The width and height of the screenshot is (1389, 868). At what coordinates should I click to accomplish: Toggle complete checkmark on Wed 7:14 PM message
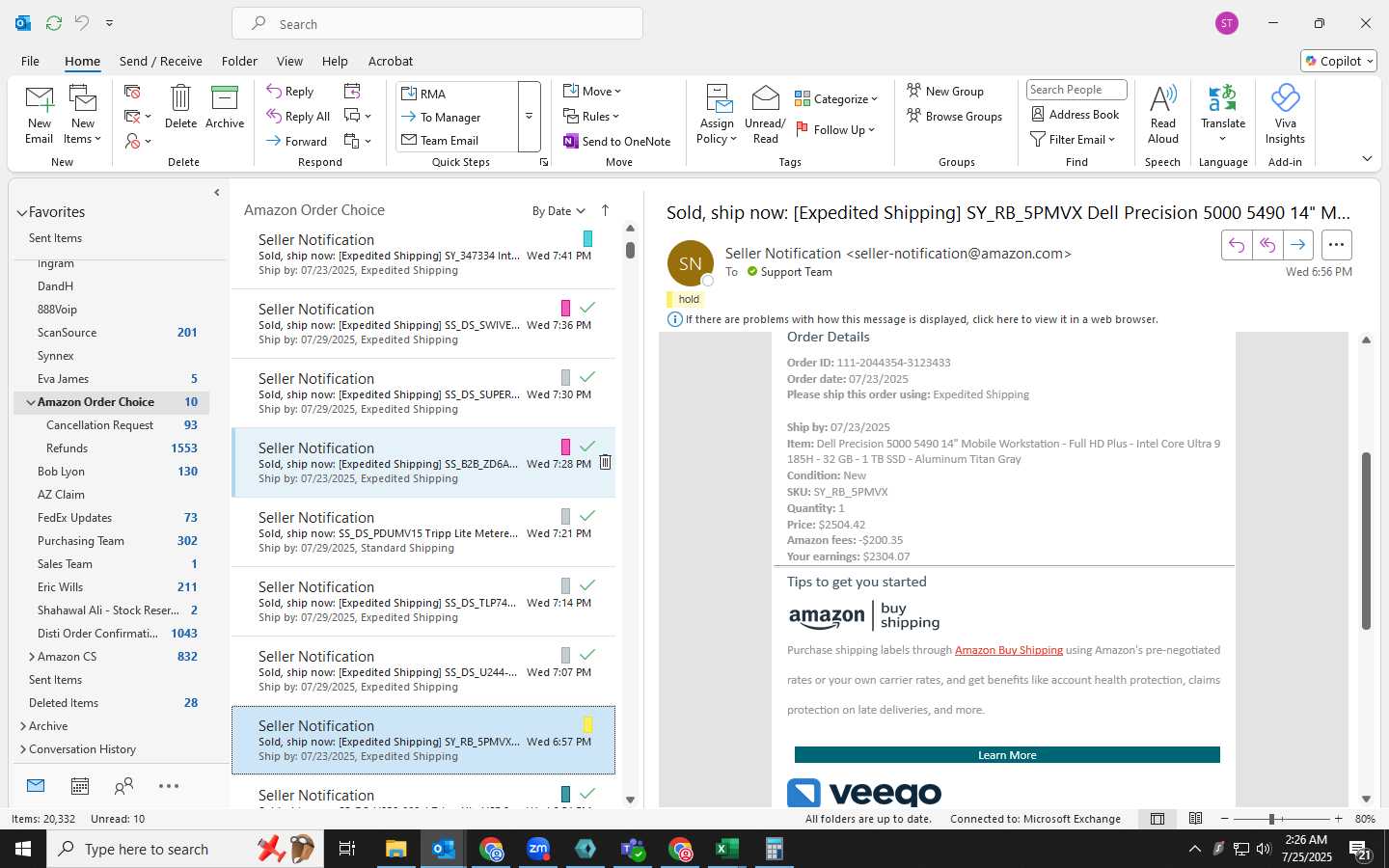pyautogui.click(x=586, y=585)
